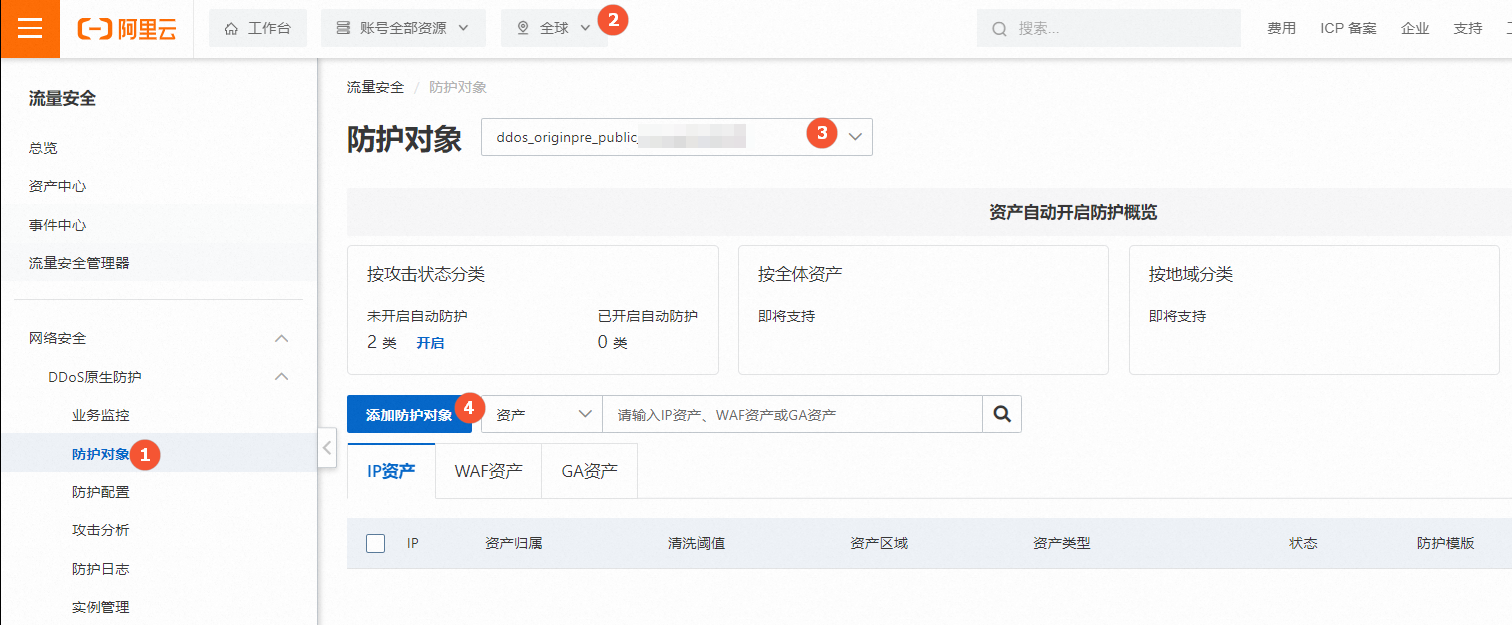Switch to the WAF资产 tab

coord(488,471)
